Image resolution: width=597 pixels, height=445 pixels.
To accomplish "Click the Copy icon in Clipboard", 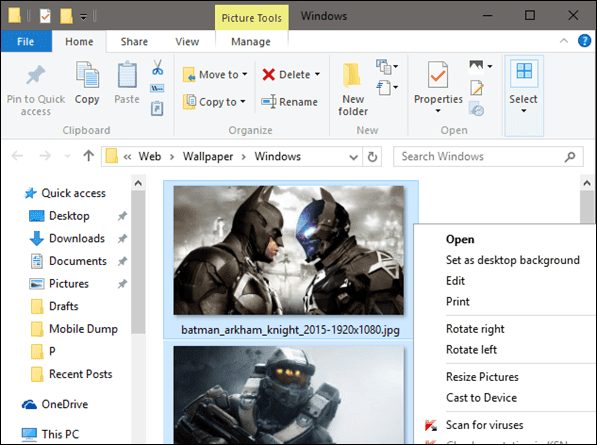I will pos(87,75).
